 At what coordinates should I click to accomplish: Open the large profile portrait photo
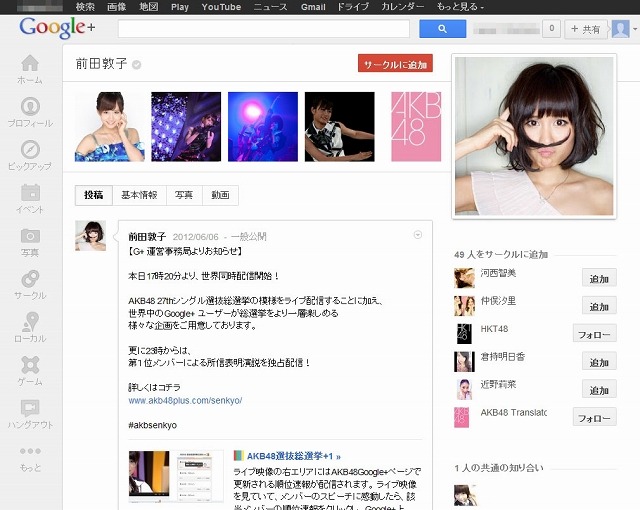(534, 136)
